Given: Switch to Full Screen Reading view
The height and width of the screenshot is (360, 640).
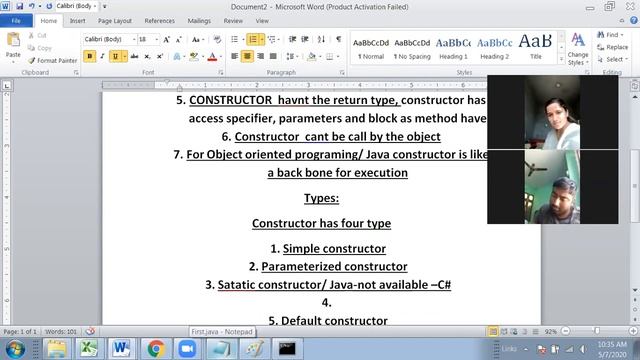Looking at the screenshot, I should point(504,331).
